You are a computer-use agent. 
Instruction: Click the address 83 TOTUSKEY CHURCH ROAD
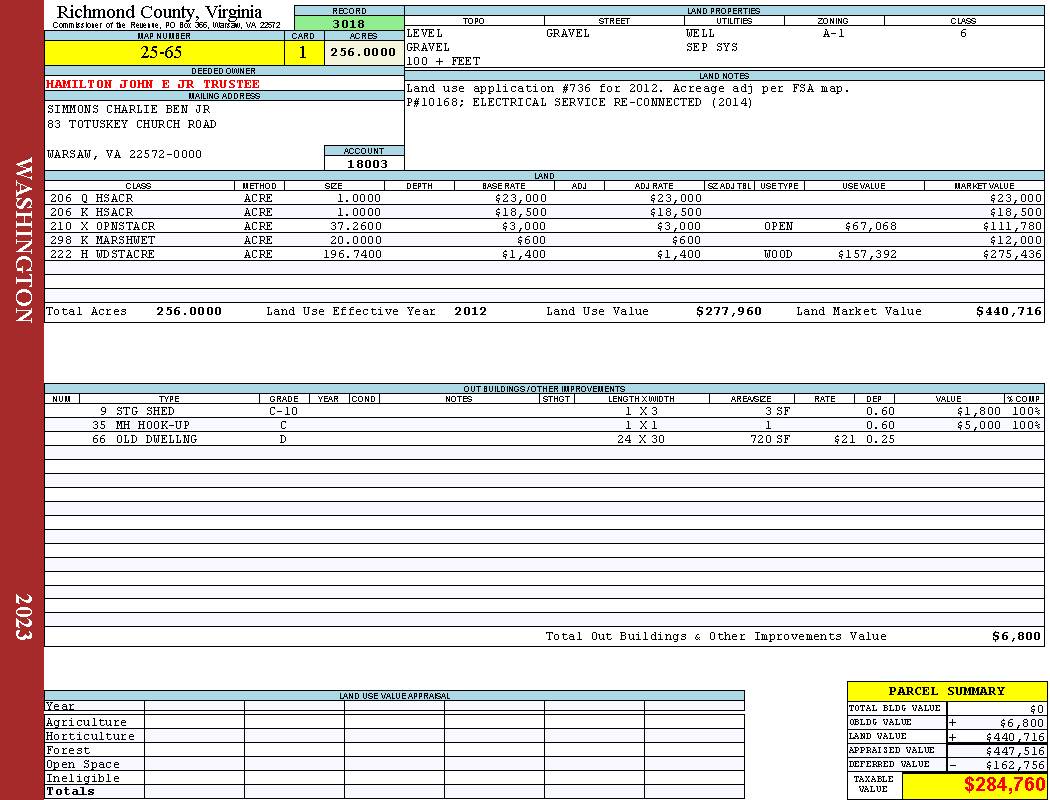(x=132, y=125)
